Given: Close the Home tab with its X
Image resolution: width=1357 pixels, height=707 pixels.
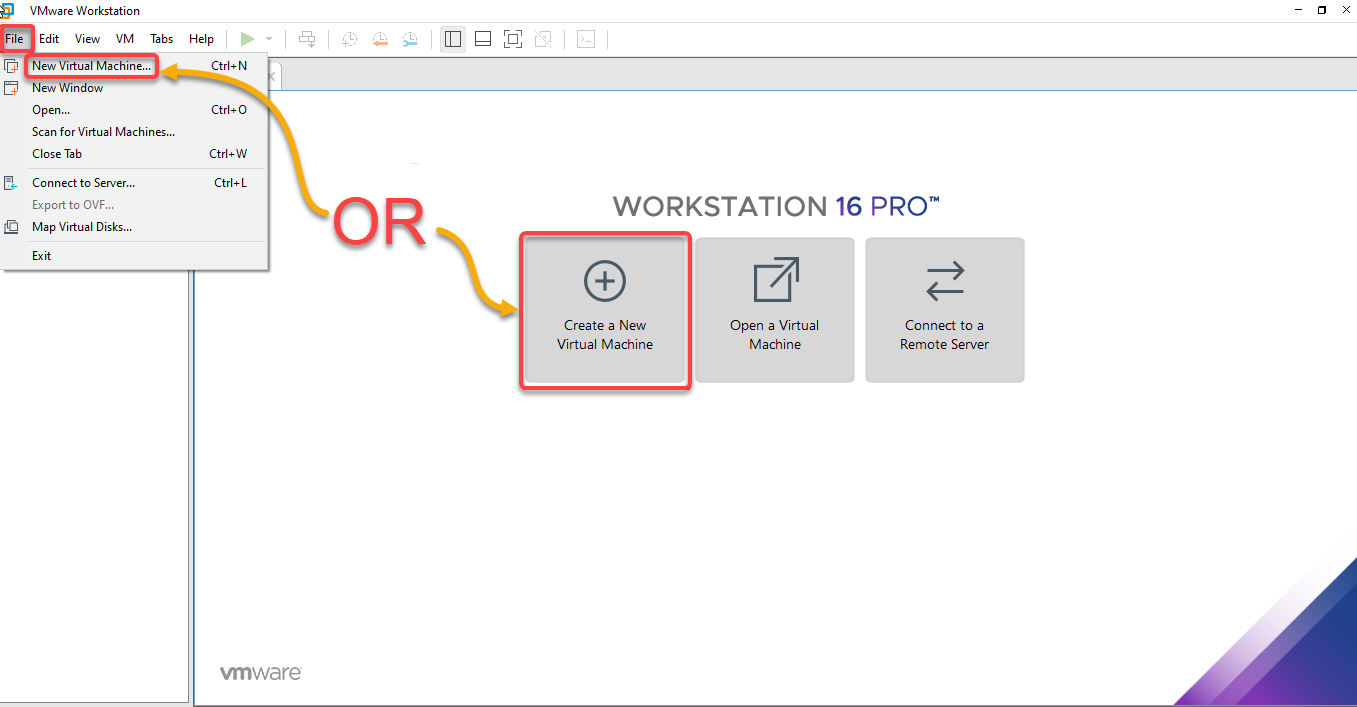Looking at the screenshot, I should point(272,77).
